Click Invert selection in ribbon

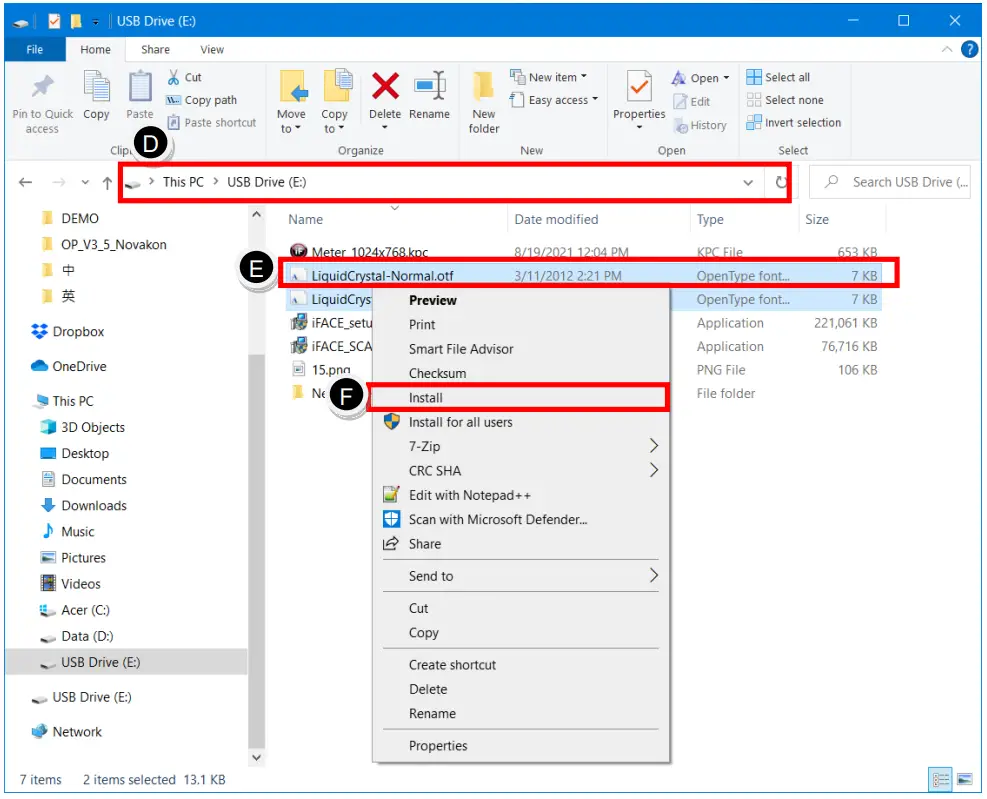click(x=794, y=123)
